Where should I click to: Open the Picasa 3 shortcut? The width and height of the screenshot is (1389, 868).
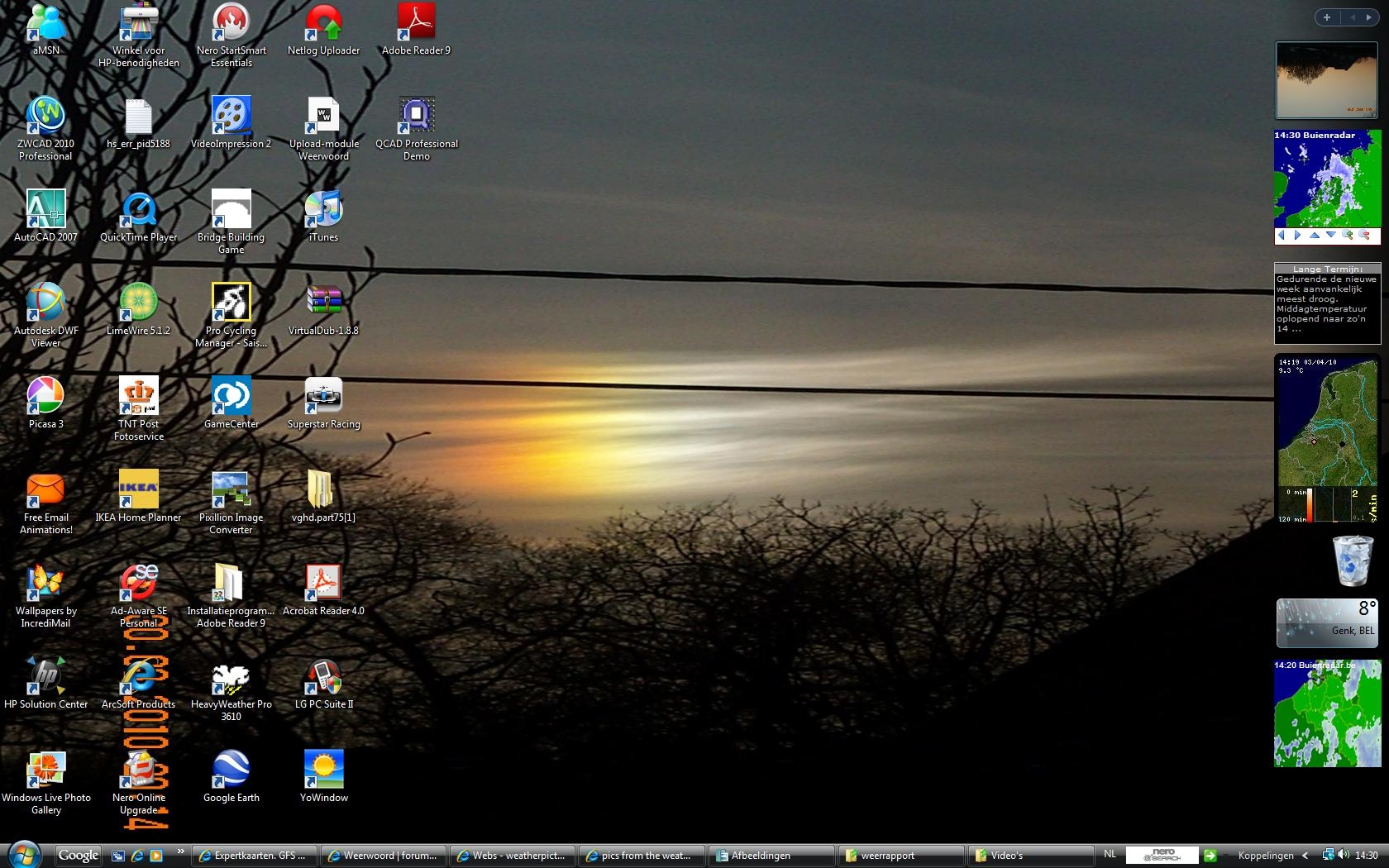point(46,403)
